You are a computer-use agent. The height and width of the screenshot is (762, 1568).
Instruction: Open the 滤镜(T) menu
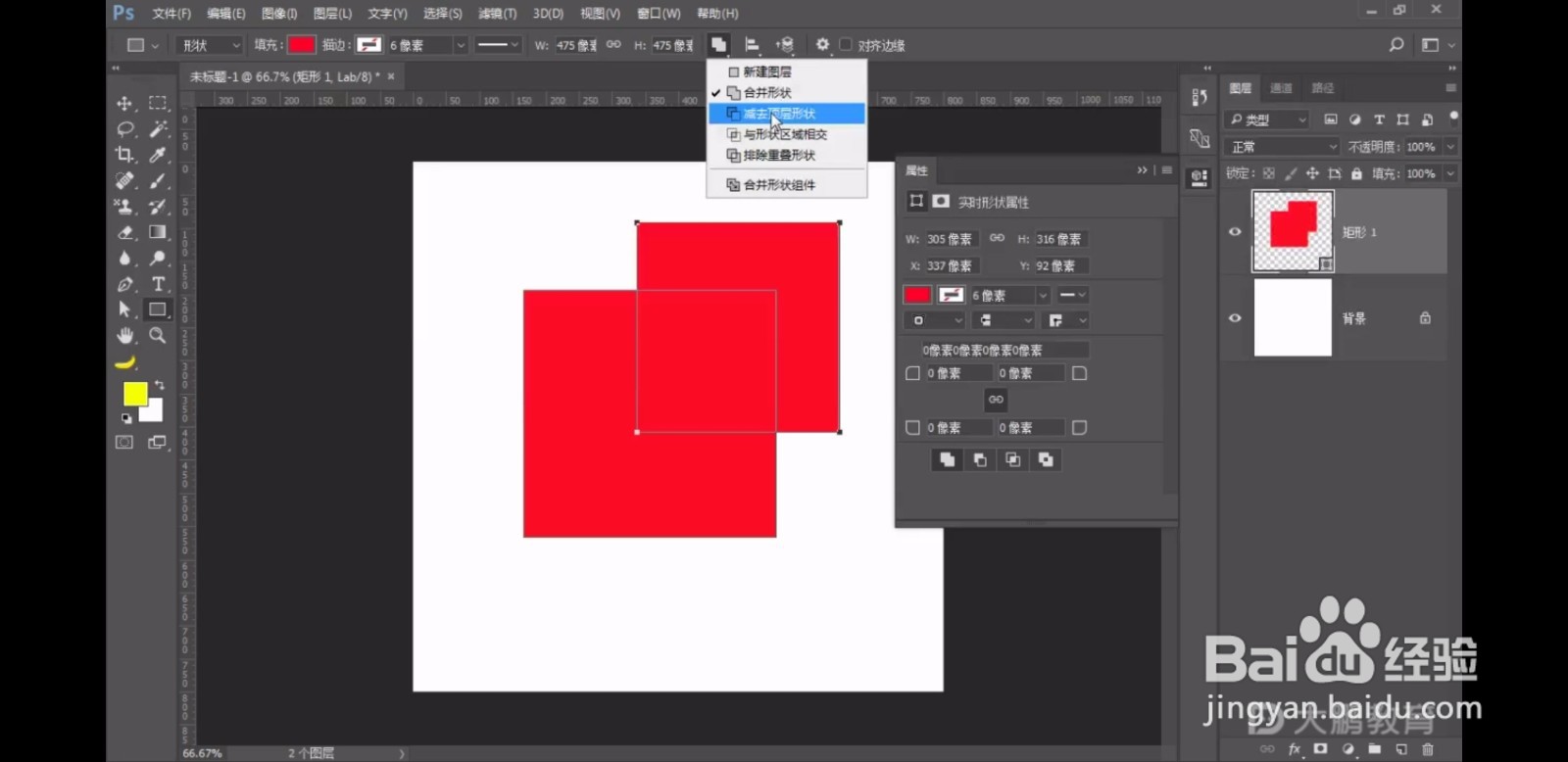click(497, 14)
